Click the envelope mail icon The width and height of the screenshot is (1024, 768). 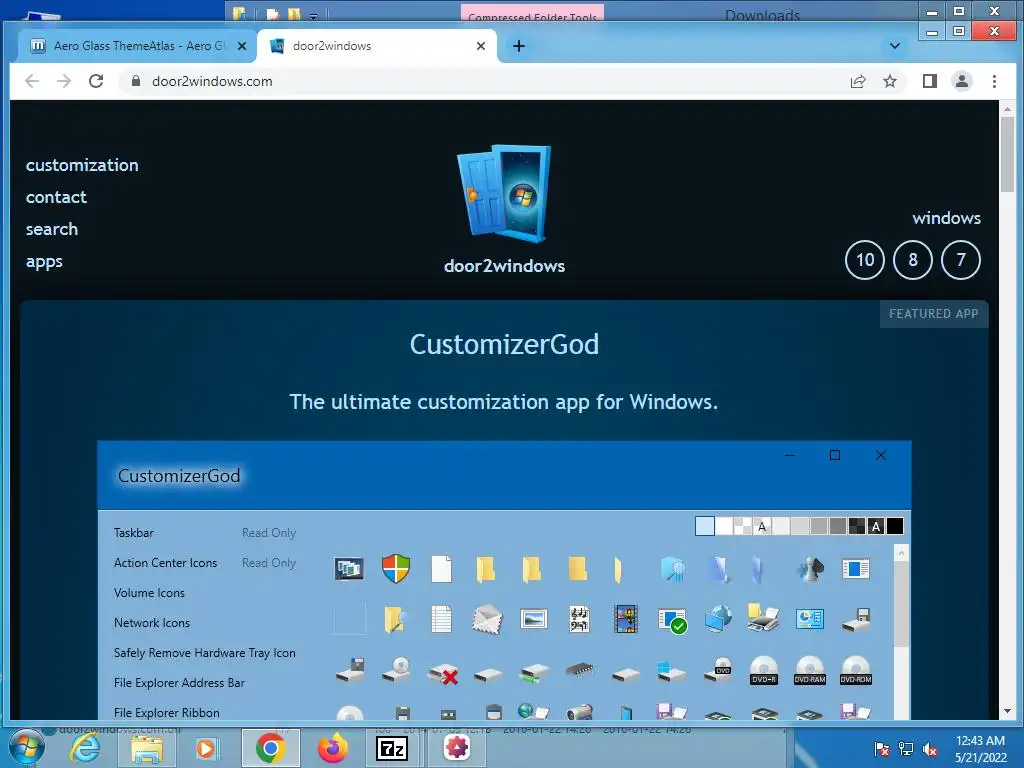487,619
